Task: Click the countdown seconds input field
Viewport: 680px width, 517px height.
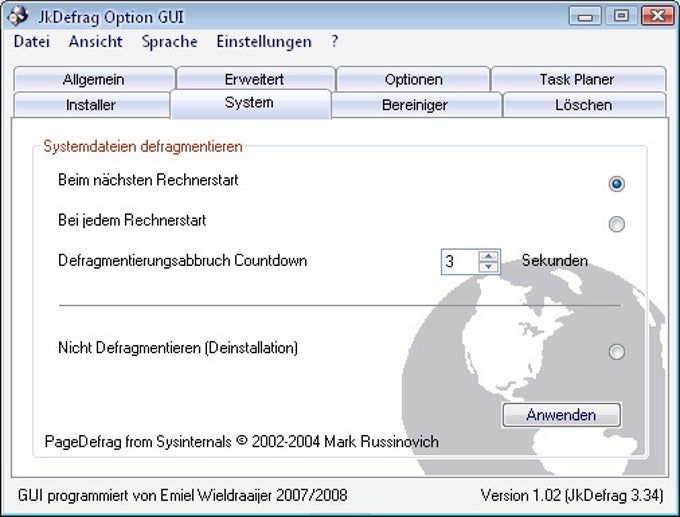Action: (460, 262)
